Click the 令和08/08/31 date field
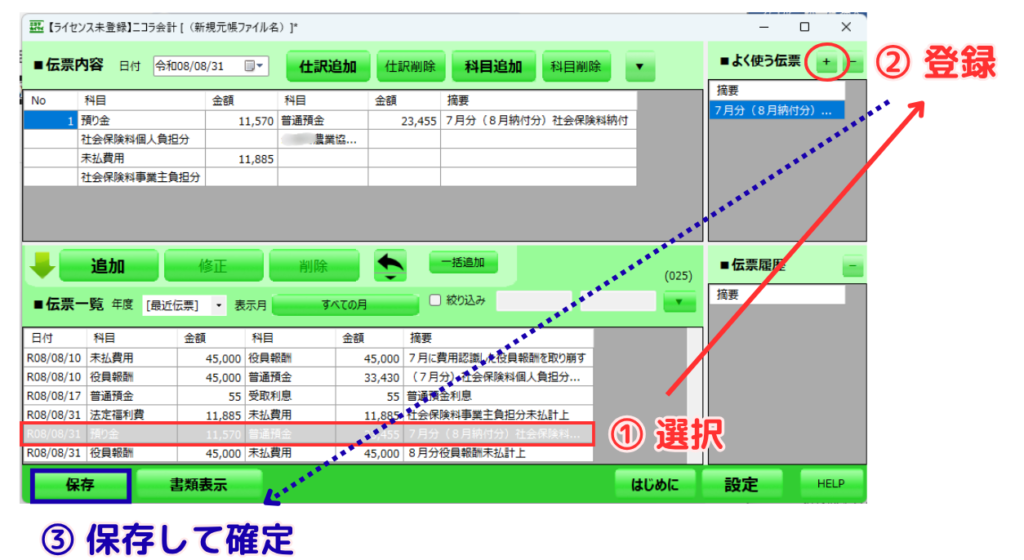The image size is (1024, 560). click(x=211, y=66)
